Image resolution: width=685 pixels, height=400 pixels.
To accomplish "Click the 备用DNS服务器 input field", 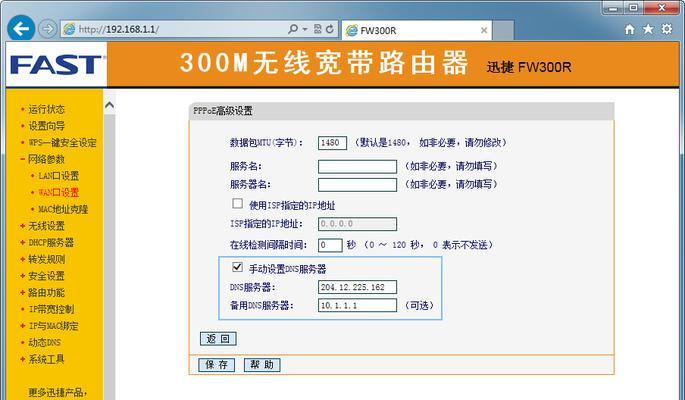I will tap(357, 305).
